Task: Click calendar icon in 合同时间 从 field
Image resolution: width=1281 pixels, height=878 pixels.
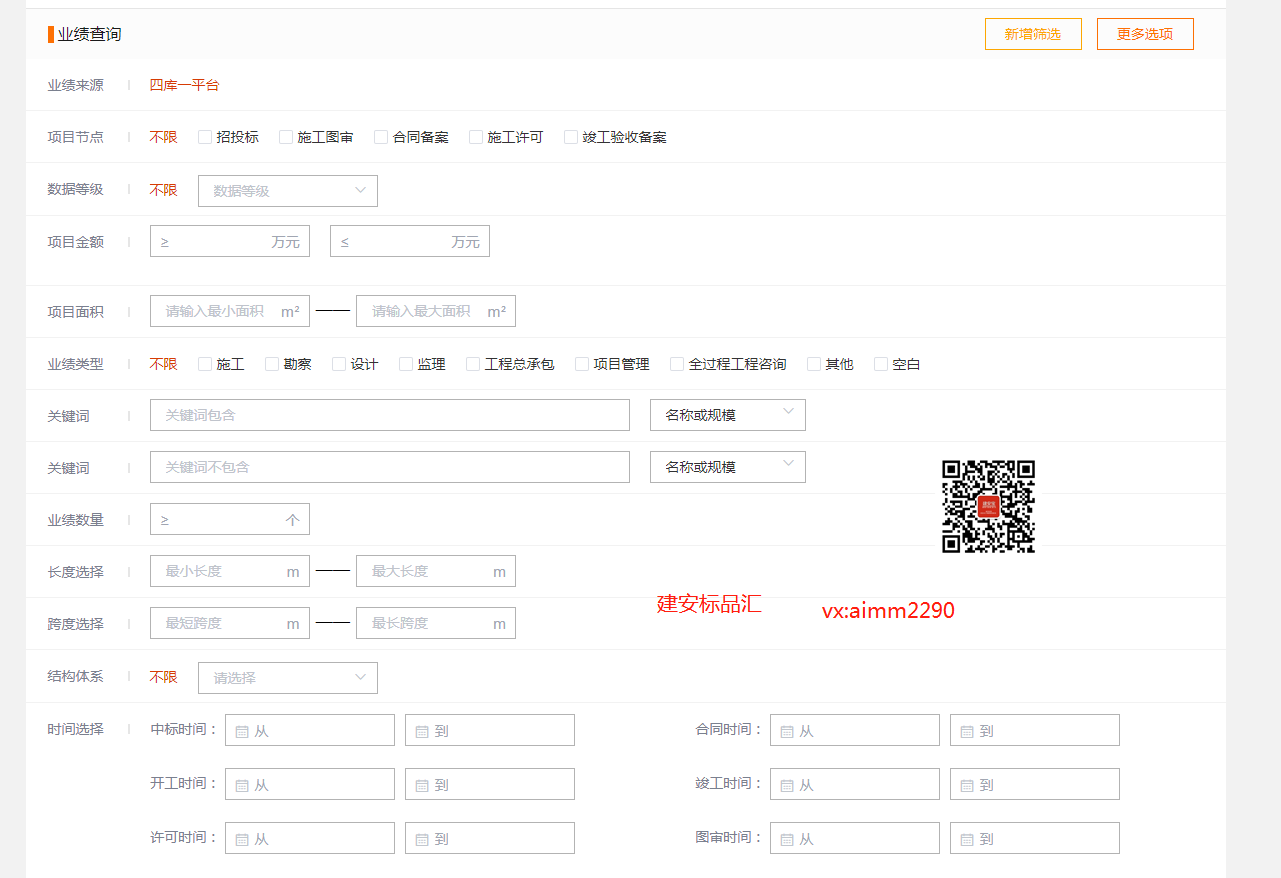Action: (786, 731)
